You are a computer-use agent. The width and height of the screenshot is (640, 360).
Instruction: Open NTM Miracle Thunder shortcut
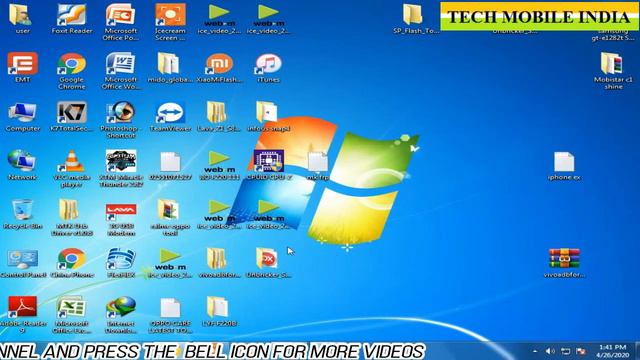click(121, 162)
